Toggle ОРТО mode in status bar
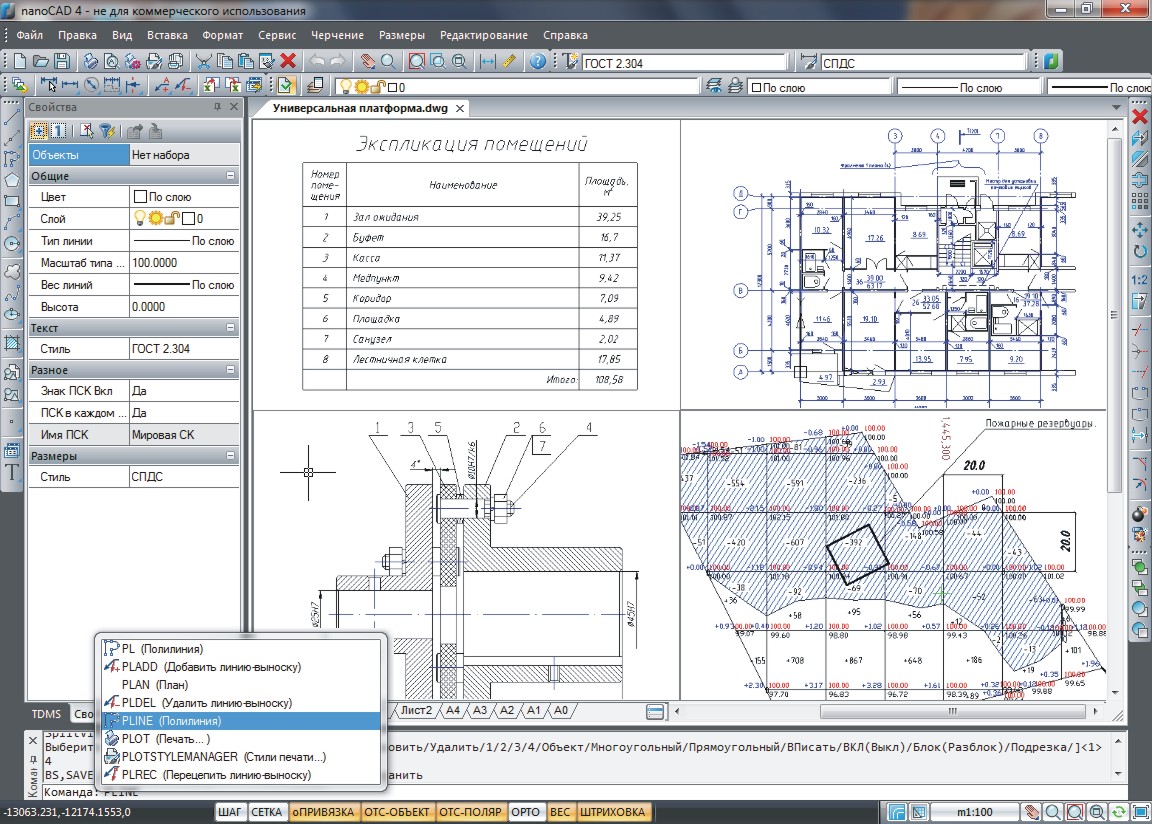Screen dimensions: 1152x824 pyautogui.click(x=525, y=812)
